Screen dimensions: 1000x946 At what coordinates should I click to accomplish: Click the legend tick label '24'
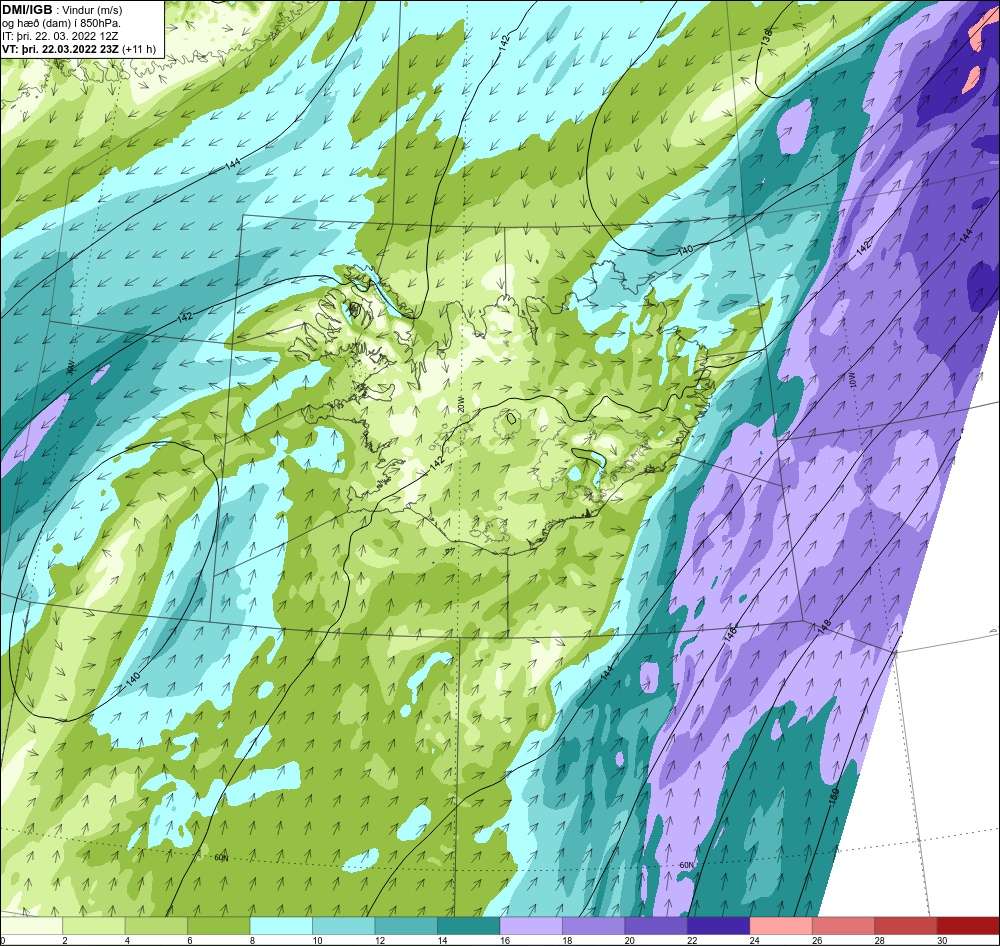pos(754,940)
